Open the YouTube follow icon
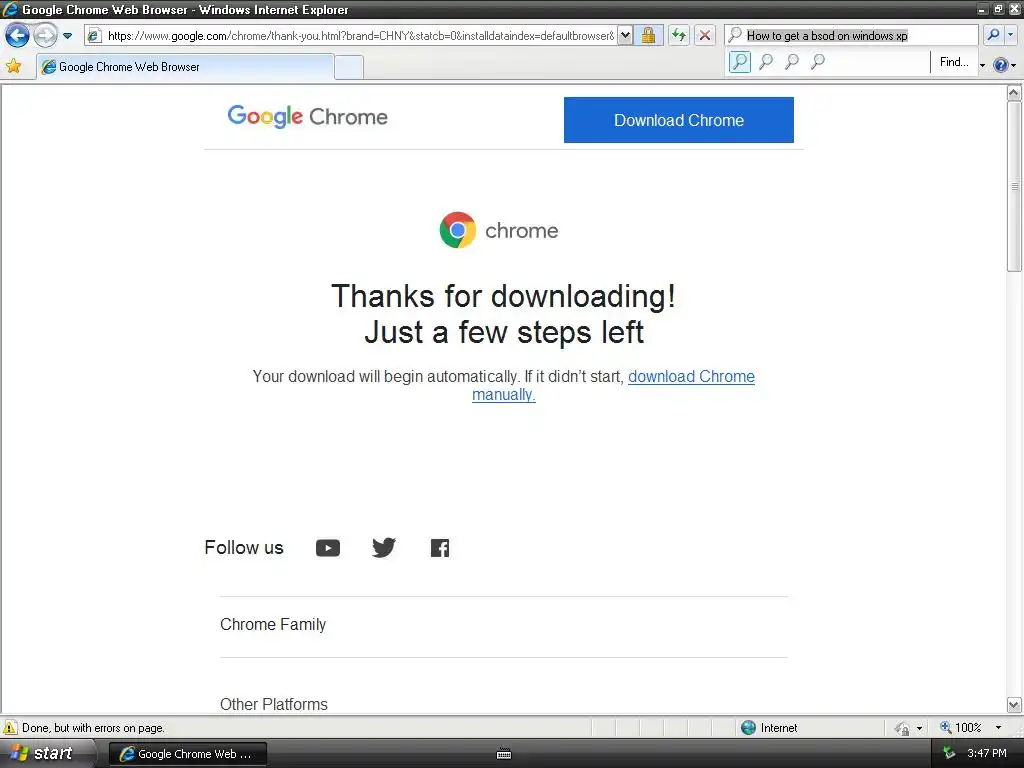 (328, 548)
